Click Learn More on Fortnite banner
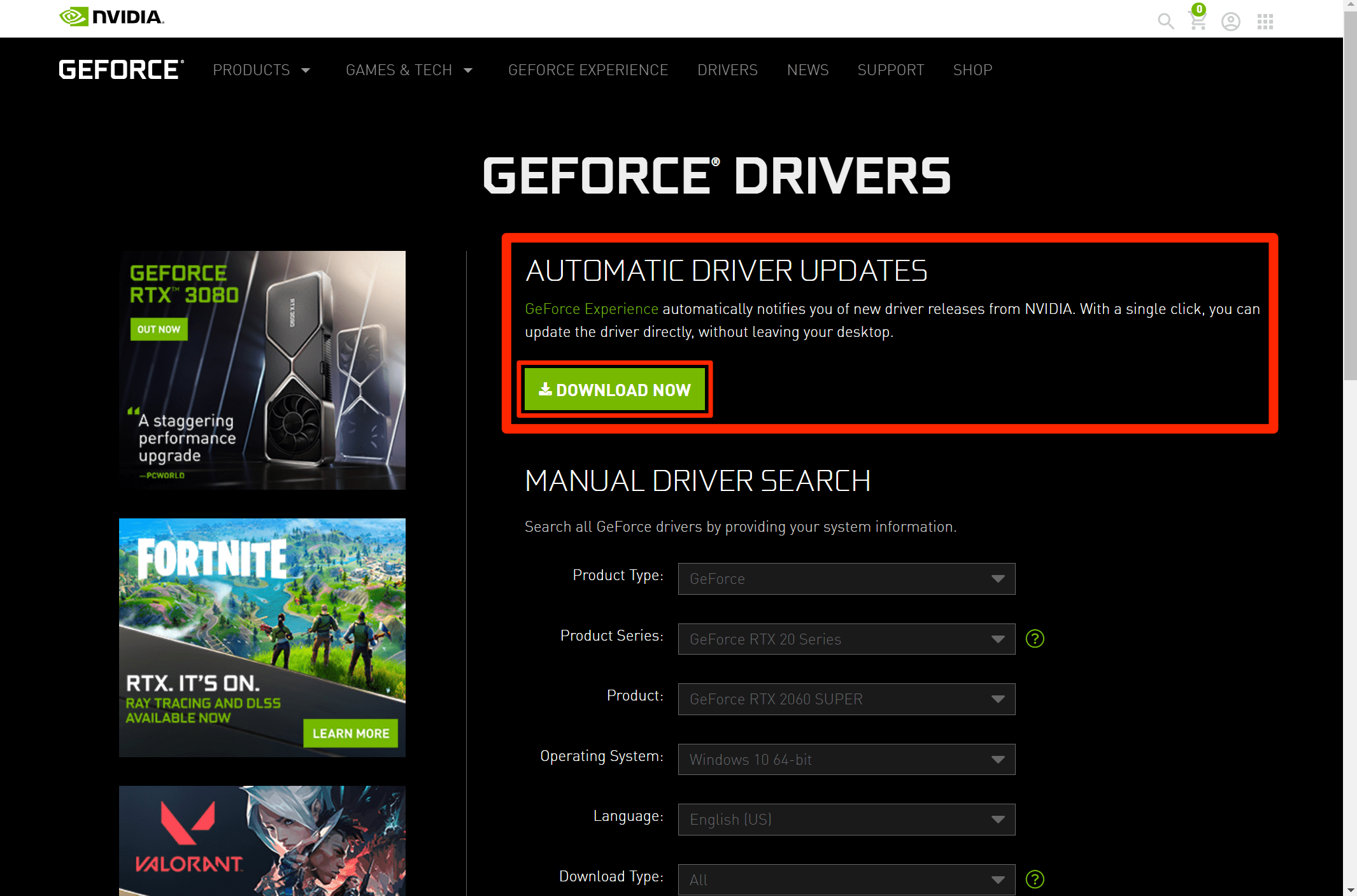This screenshot has width=1357, height=896. (350, 733)
